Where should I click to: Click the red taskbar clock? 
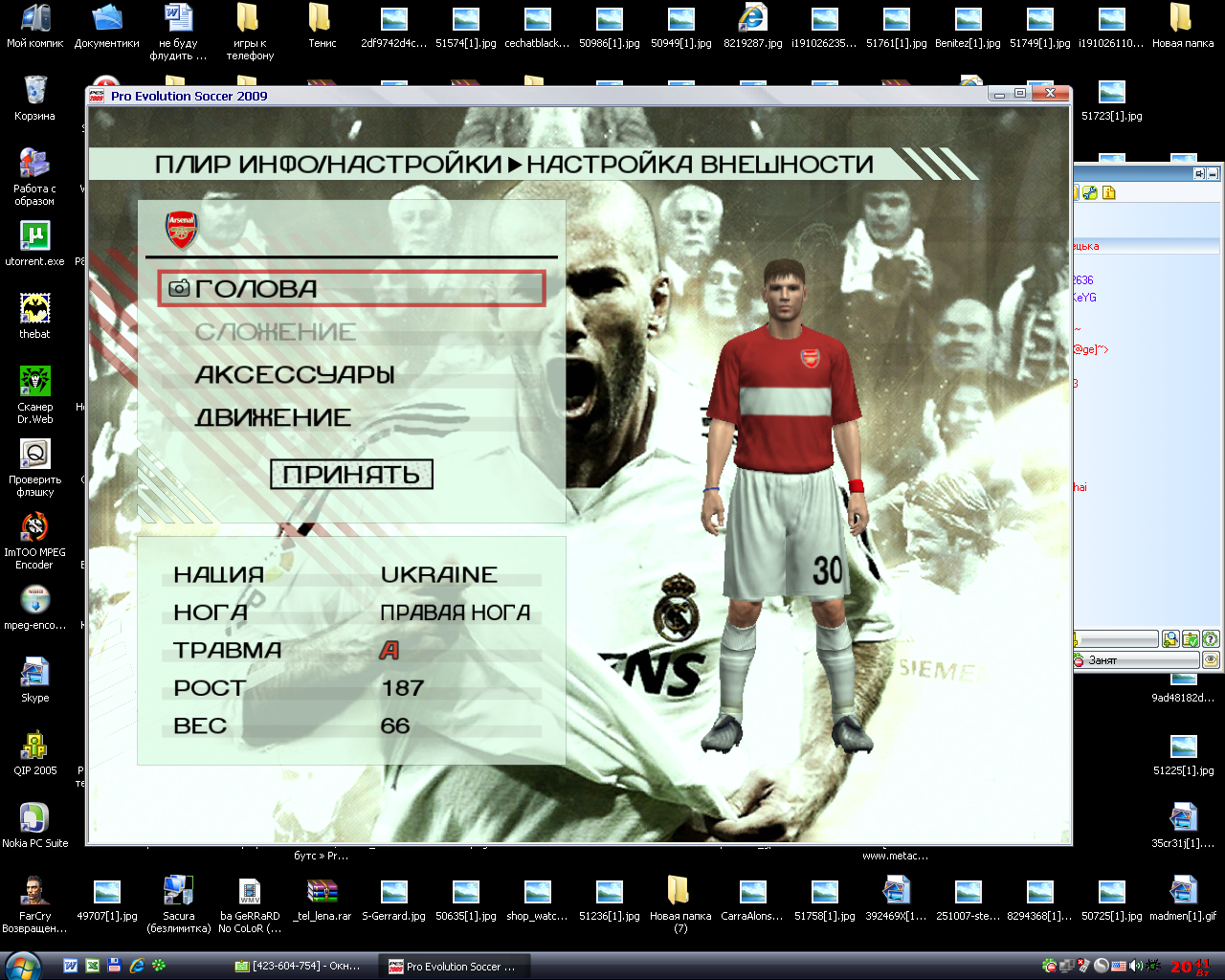pos(1191,967)
